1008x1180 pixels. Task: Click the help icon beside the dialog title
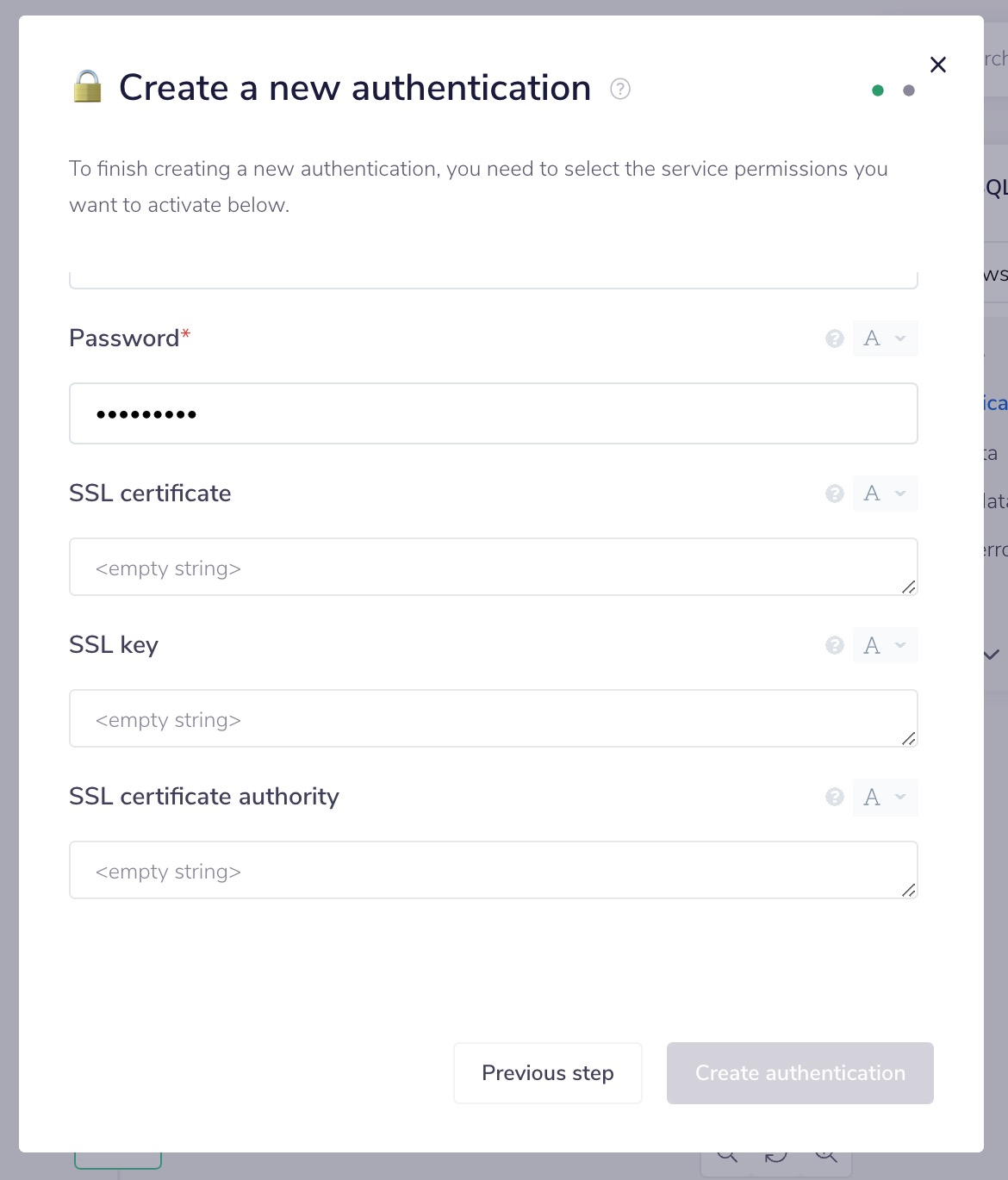click(620, 89)
